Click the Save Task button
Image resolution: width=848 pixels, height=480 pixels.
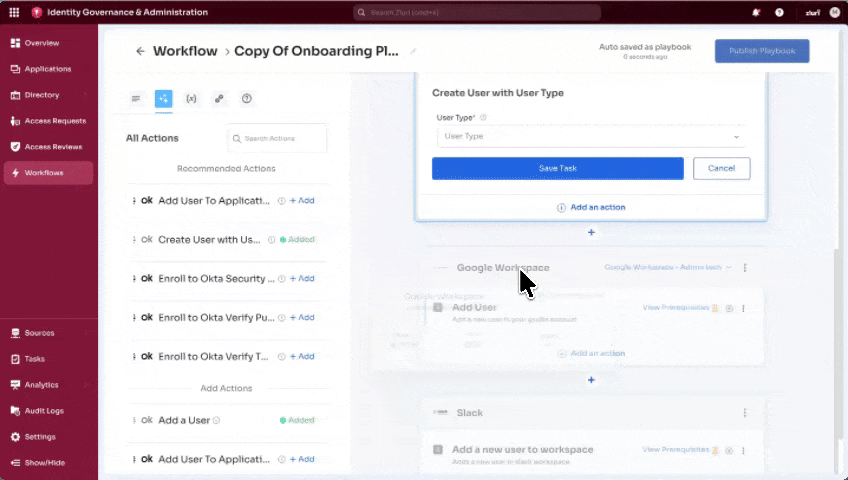(558, 168)
